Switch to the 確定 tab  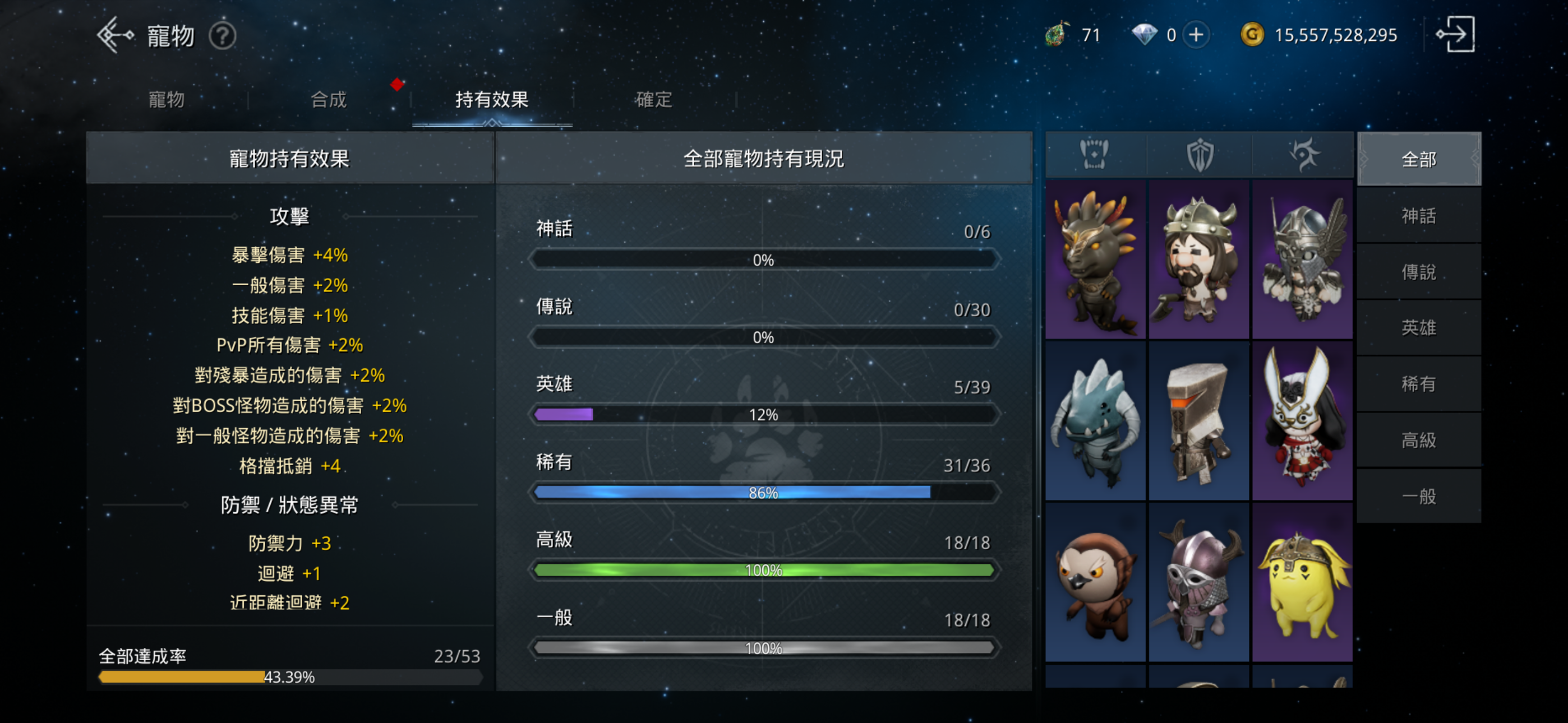tap(654, 99)
